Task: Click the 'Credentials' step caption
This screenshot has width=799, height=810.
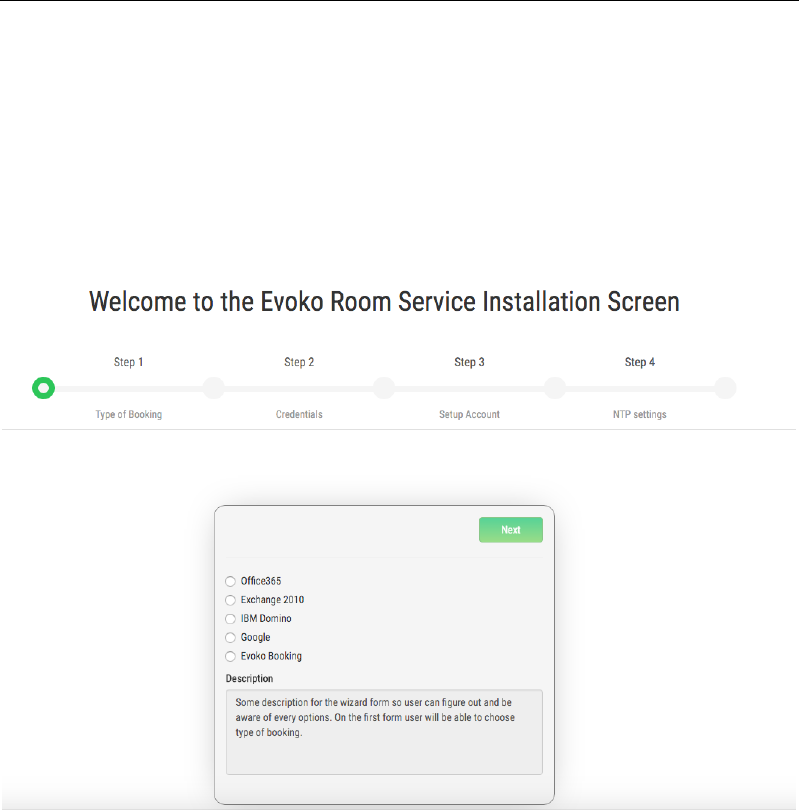Action: pos(299,414)
